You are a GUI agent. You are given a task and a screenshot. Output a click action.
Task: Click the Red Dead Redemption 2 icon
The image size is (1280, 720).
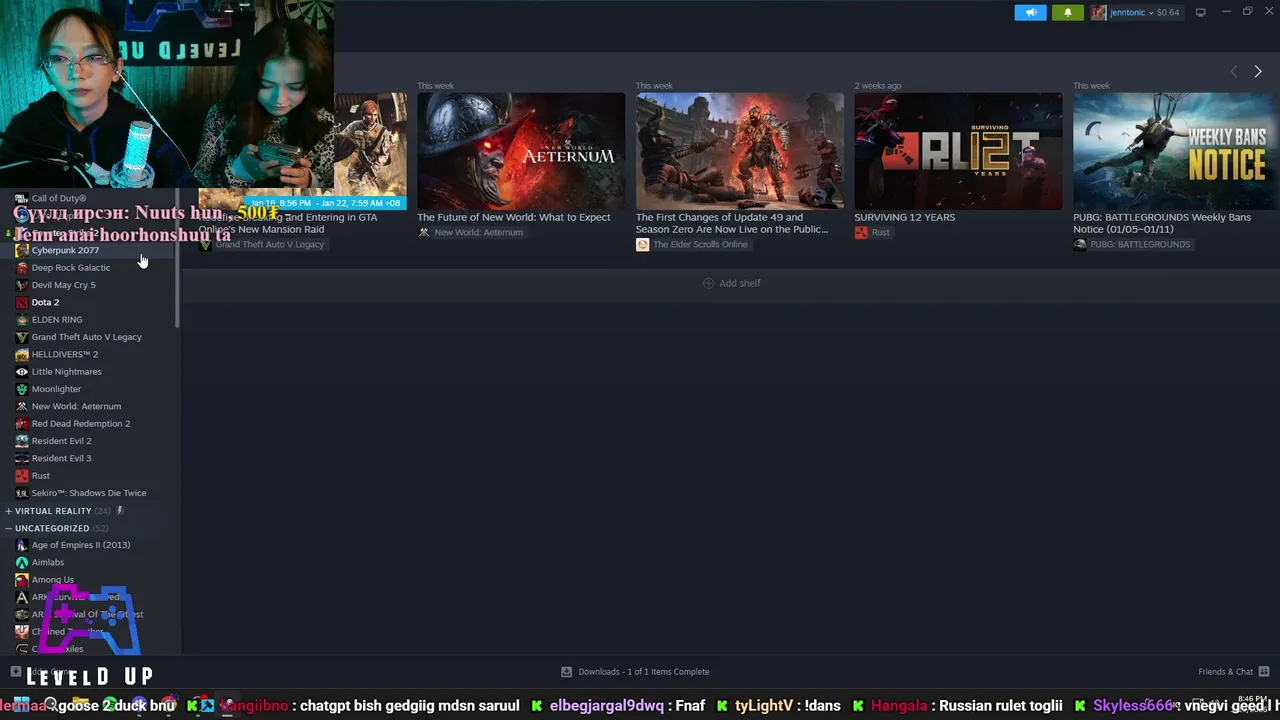click(x=22, y=423)
